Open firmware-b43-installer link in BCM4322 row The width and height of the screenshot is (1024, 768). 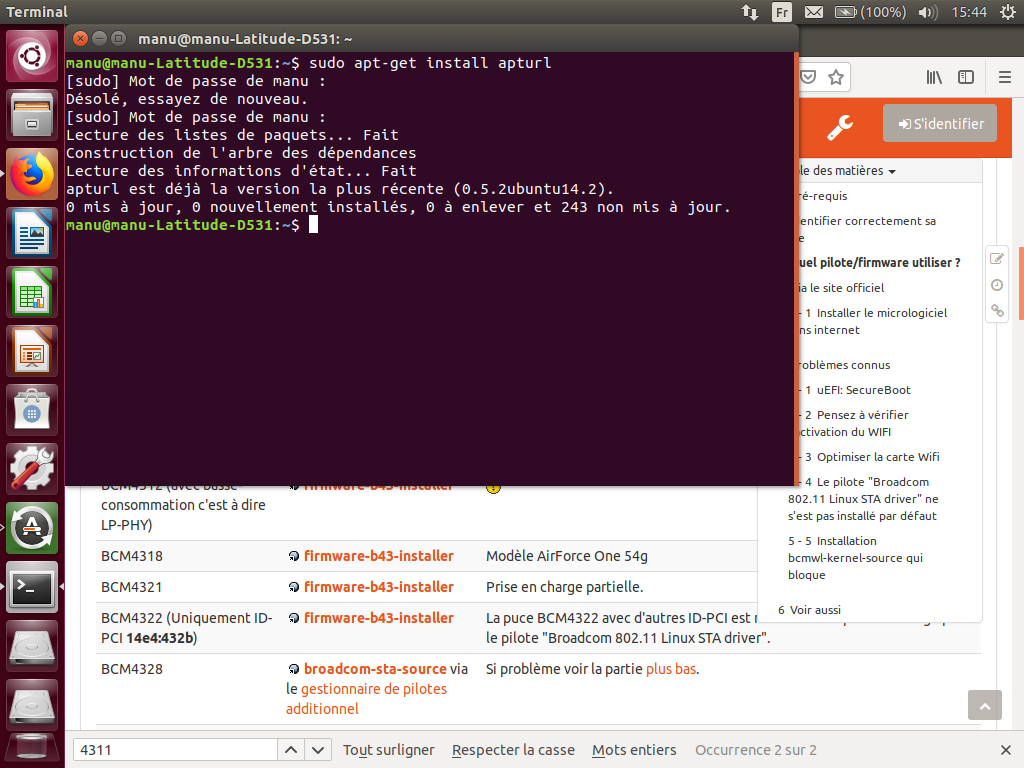378,617
